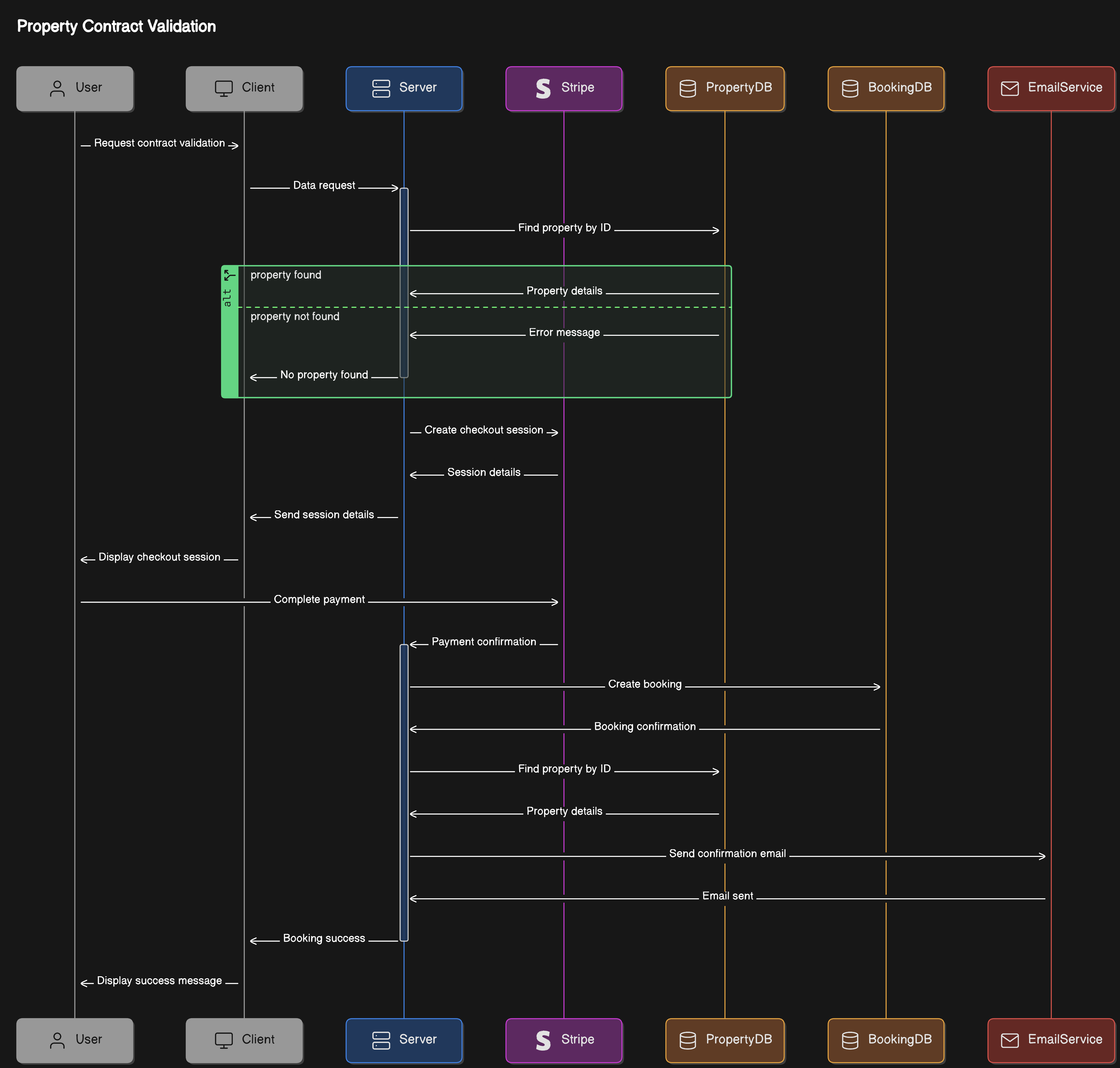Select the 'Create booking' message label

pyautogui.click(x=644, y=684)
